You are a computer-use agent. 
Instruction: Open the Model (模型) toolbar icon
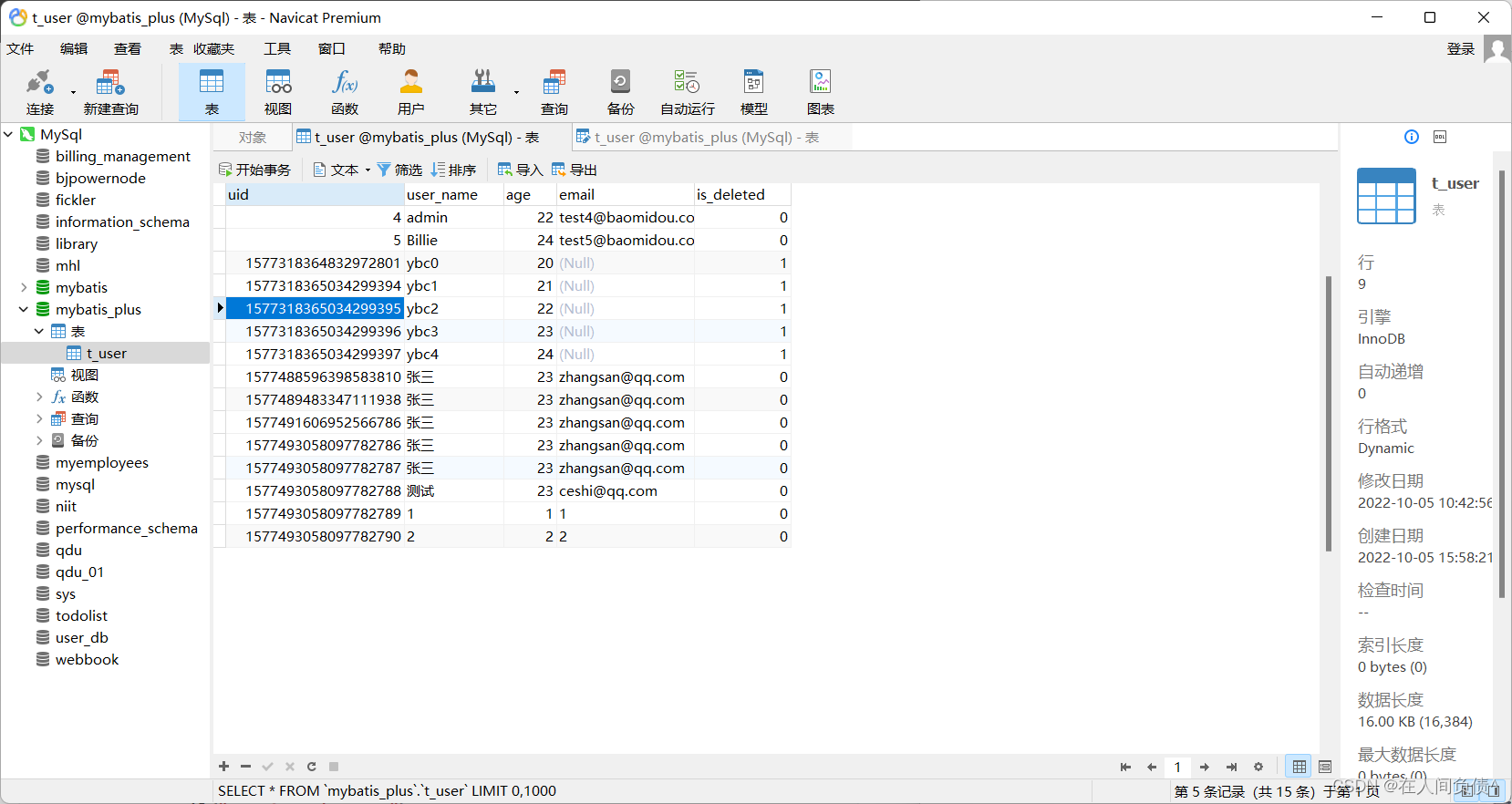753,92
